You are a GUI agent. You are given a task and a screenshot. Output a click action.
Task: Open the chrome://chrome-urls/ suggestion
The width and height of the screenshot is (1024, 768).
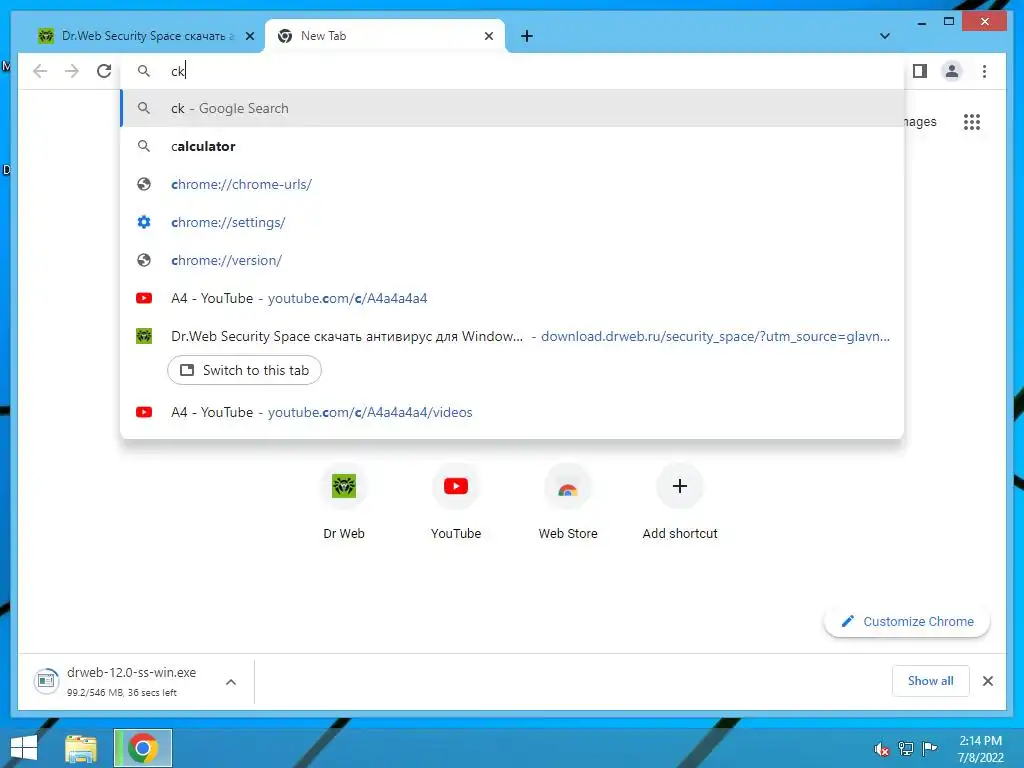(512, 184)
